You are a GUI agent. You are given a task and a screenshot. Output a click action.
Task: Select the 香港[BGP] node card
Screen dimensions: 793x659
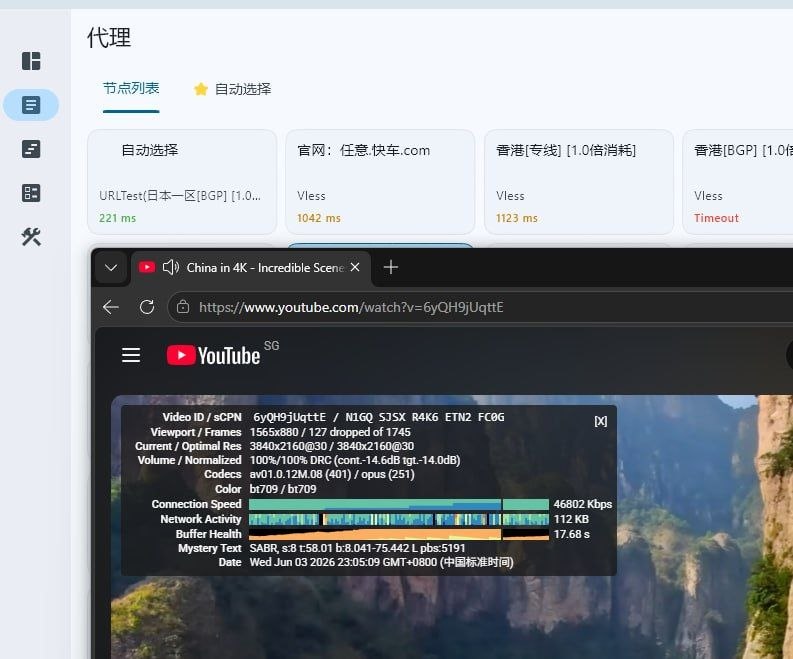tap(738, 182)
